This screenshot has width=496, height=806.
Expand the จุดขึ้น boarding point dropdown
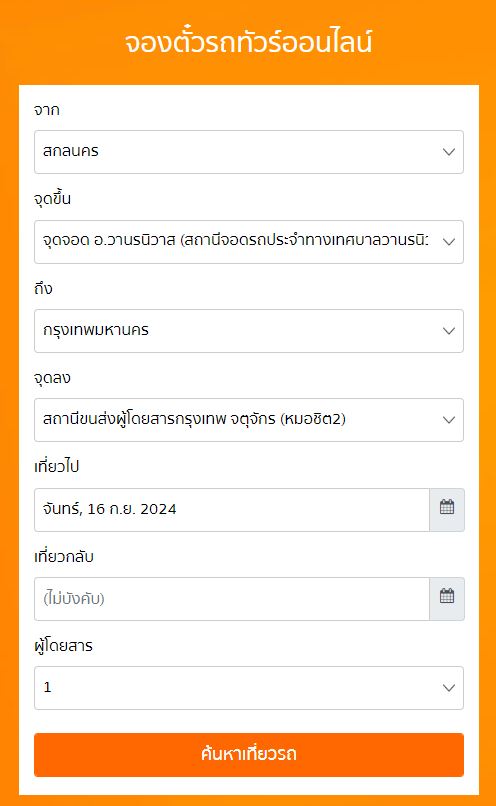pyautogui.click(x=249, y=242)
